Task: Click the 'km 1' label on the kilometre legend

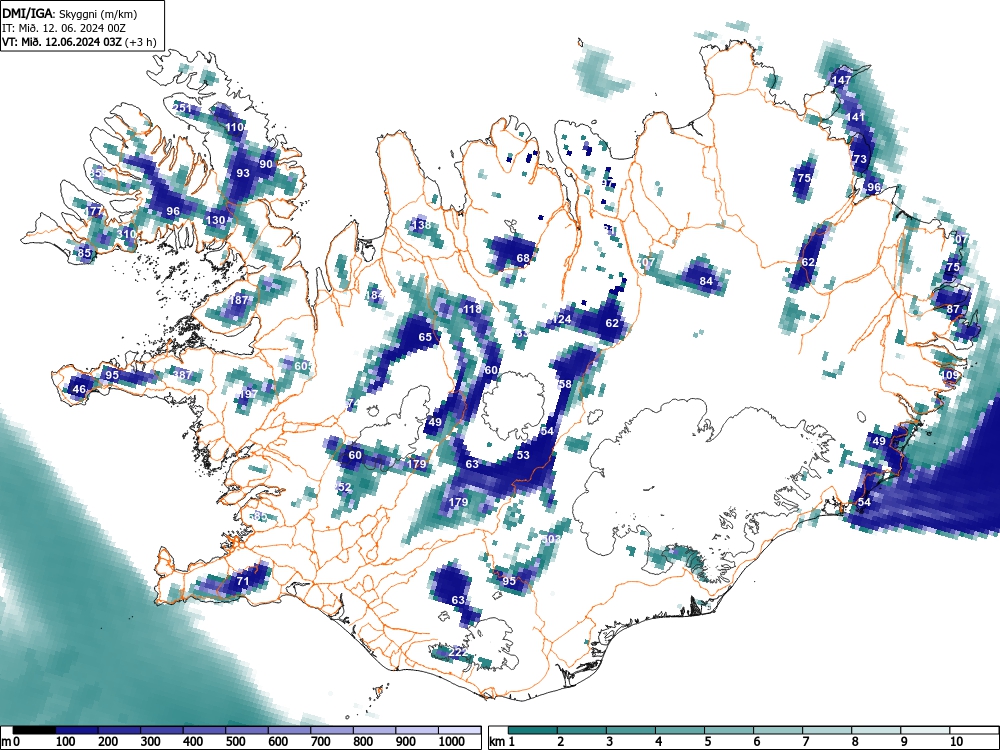Action: 502,742
